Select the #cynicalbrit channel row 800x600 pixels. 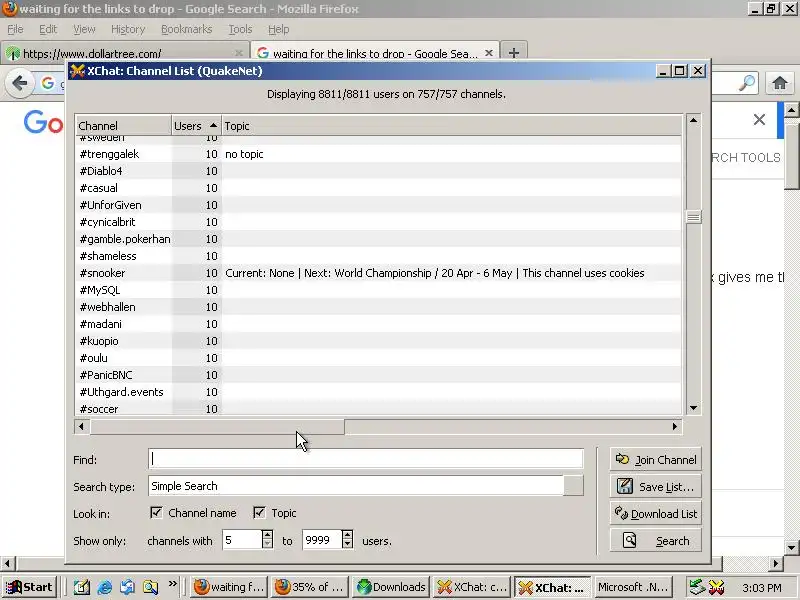click(x=378, y=222)
